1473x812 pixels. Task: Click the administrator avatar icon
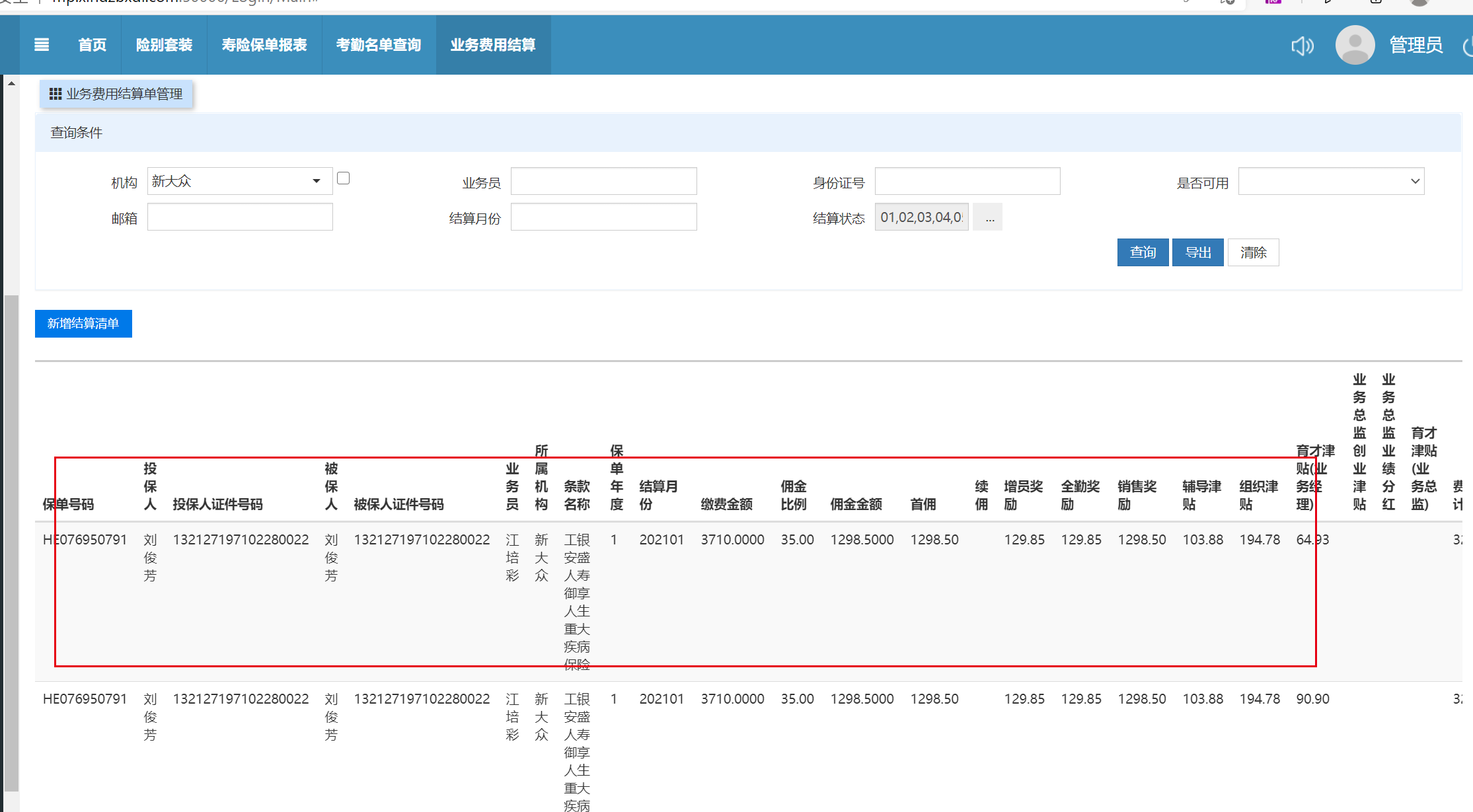click(x=1355, y=45)
